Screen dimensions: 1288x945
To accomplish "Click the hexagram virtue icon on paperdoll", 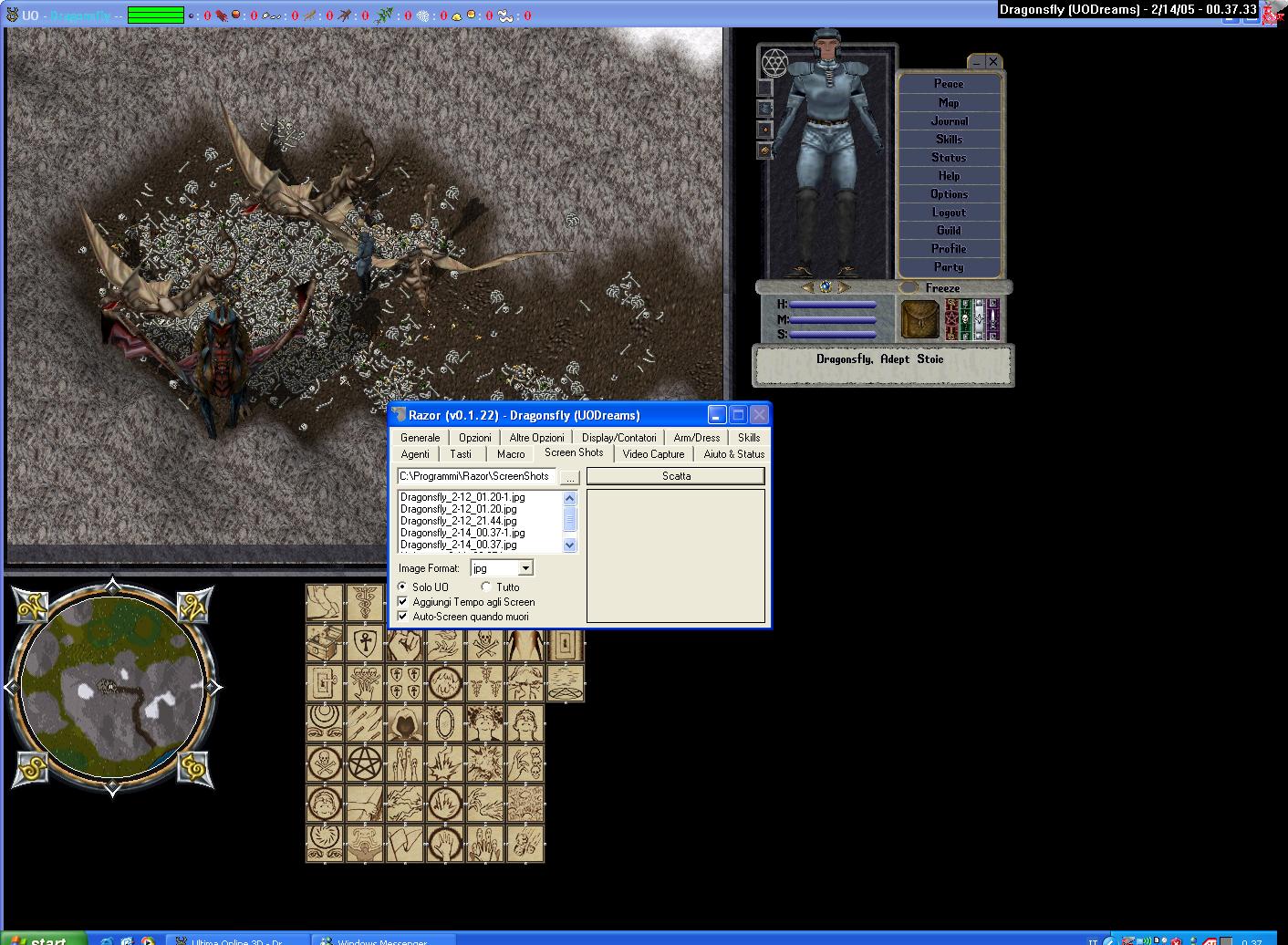I will 774,62.
